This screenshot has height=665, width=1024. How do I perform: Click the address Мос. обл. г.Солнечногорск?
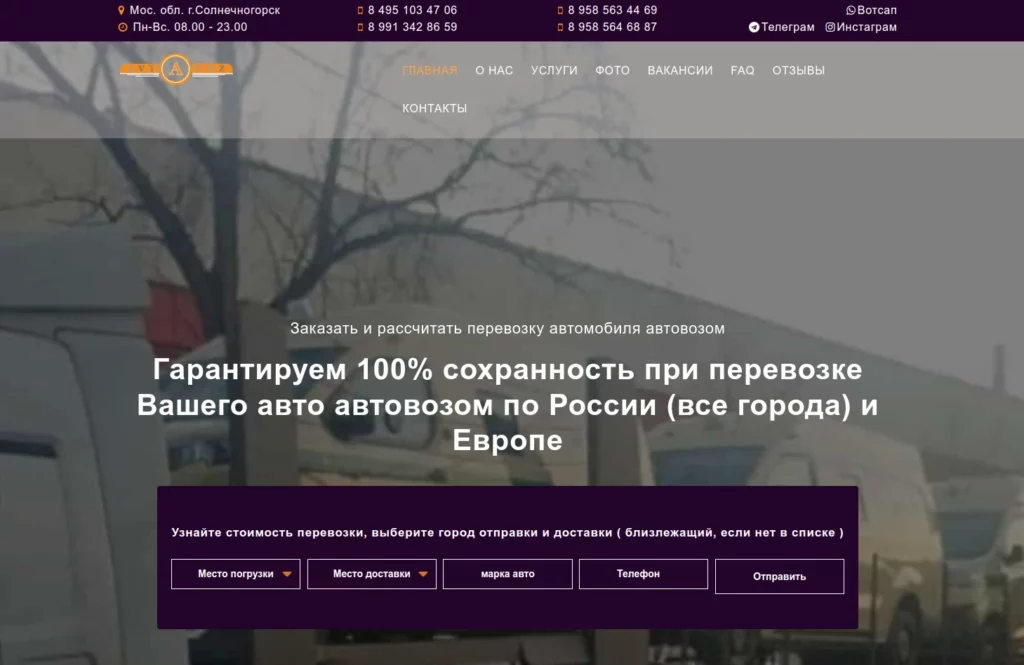(204, 10)
